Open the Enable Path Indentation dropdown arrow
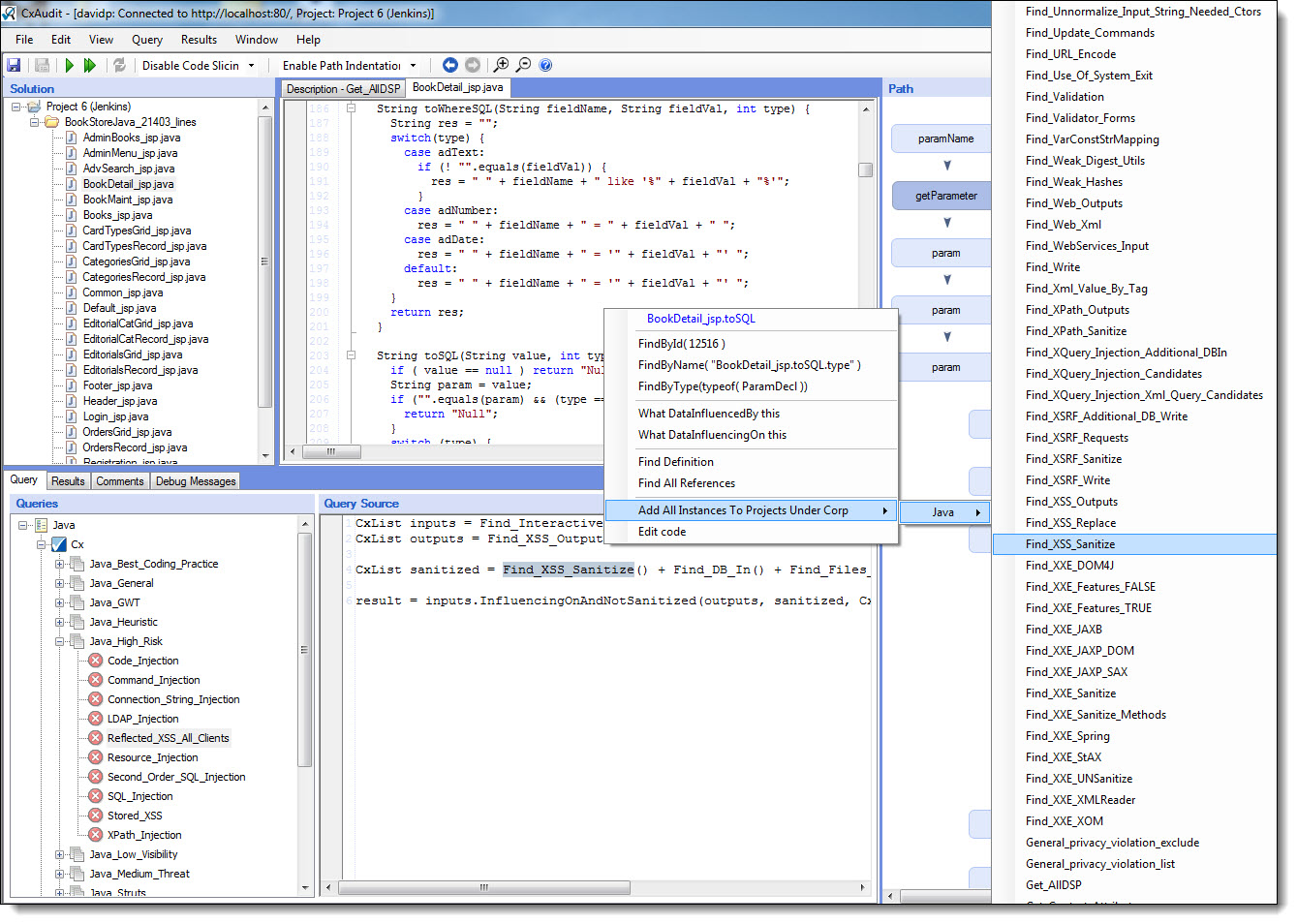Viewport: 1297px width, 924px height. pyautogui.click(x=413, y=66)
